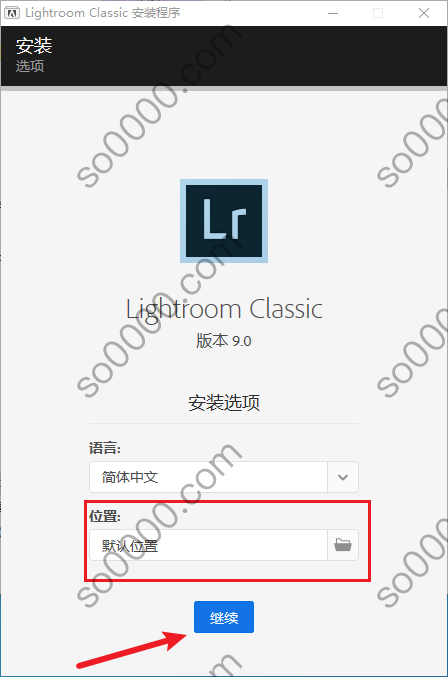Click the 默认位置 location field
The height and width of the screenshot is (677, 448).
208,545
